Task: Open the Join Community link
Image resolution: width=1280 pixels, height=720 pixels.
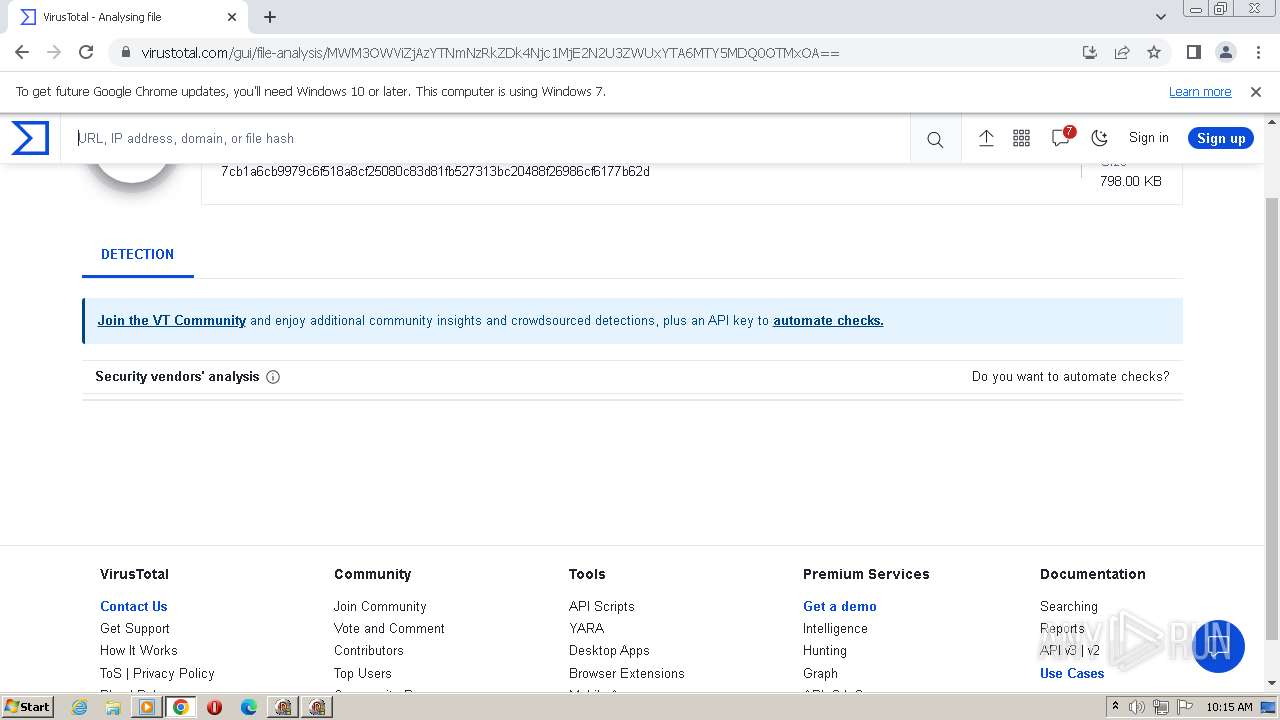Action: tap(380, 606)
